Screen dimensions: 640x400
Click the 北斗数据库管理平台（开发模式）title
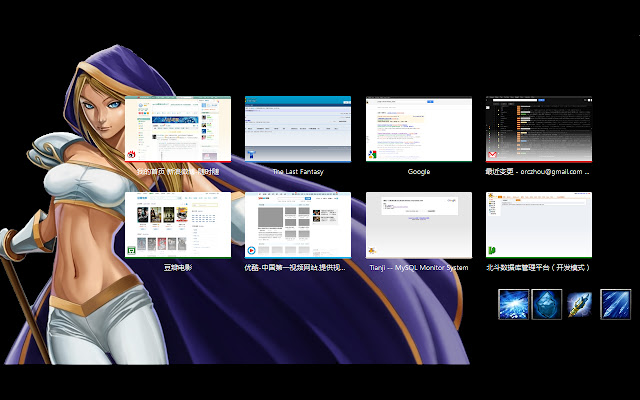[x=538, y=268]
